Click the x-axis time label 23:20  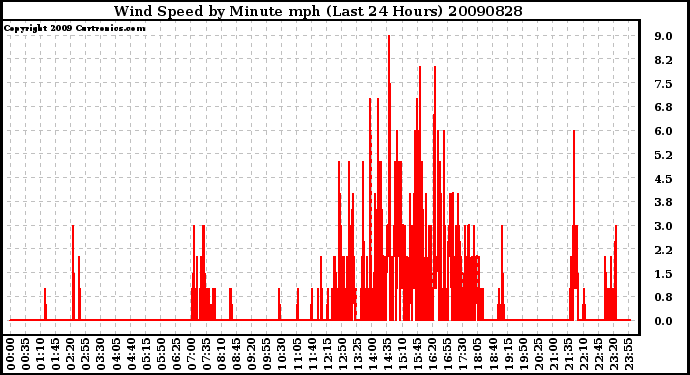click(x=613, y=354)
